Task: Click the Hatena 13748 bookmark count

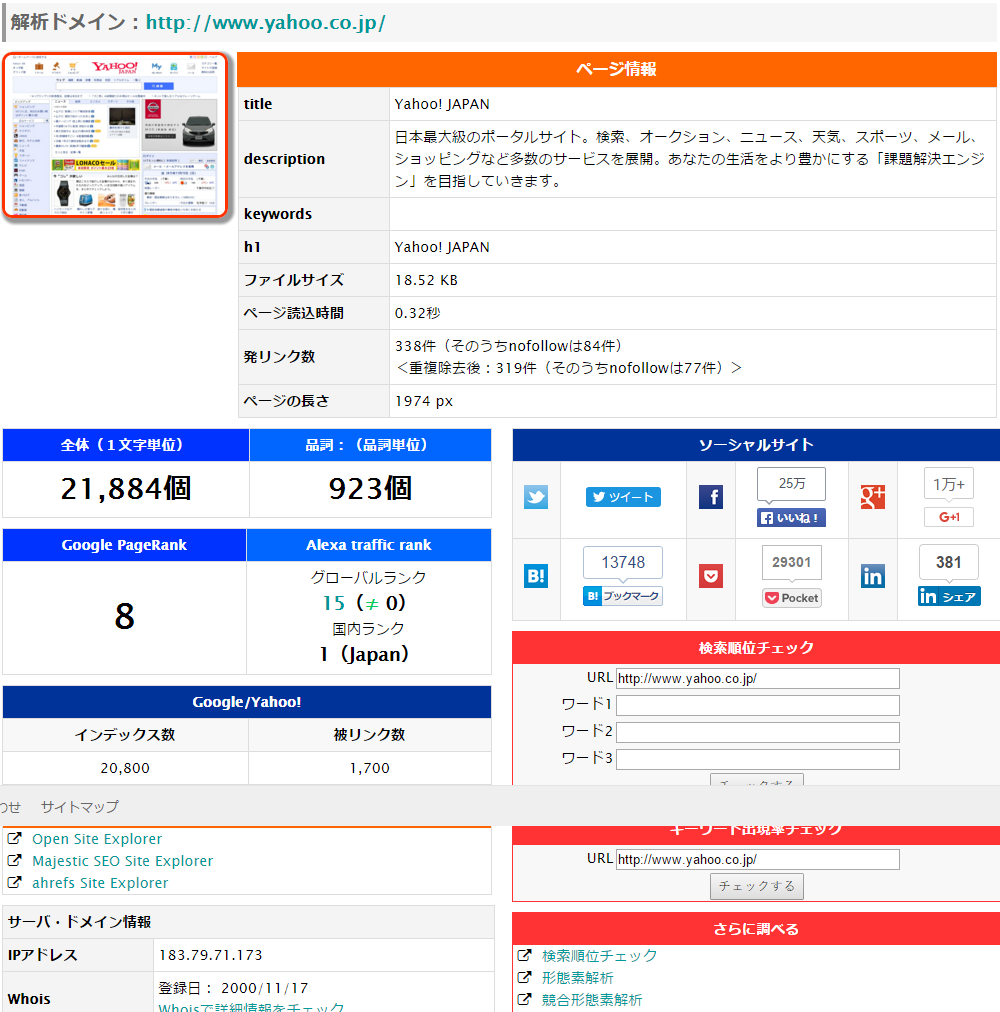Action: pyautogui.click(x=623, y=562)
